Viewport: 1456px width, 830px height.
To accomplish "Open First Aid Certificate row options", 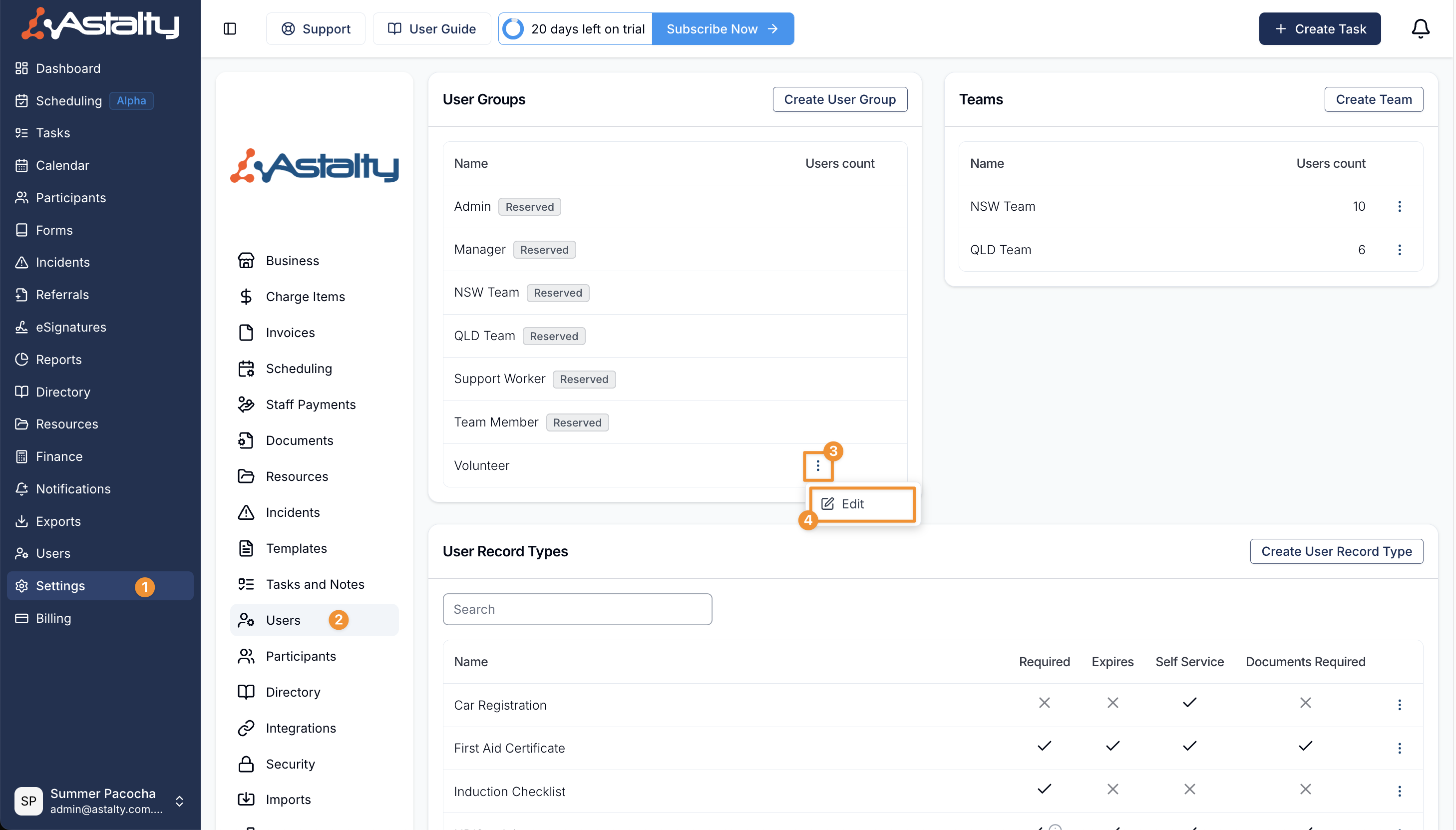I will [1399, 748].
